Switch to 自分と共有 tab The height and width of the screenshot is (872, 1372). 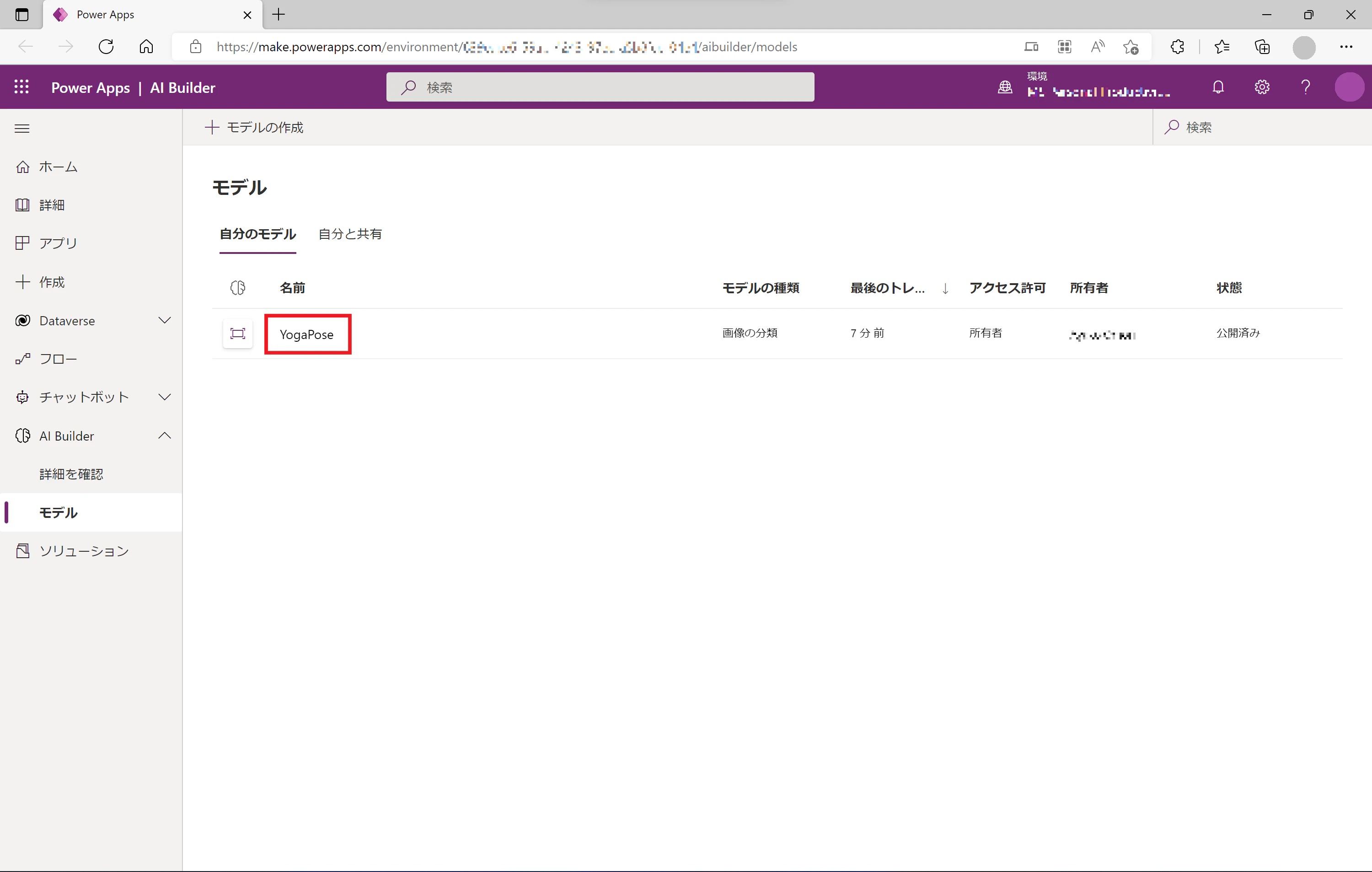coord(350,234)
